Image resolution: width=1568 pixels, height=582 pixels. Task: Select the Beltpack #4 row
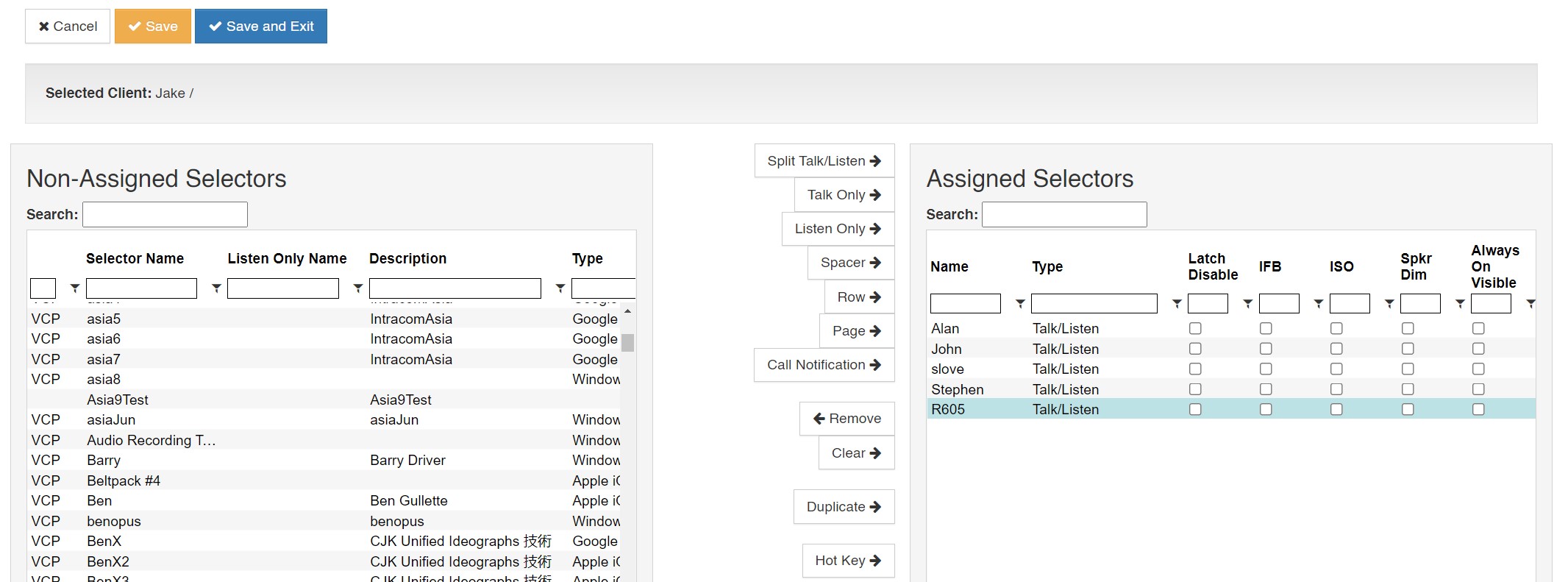324,480
